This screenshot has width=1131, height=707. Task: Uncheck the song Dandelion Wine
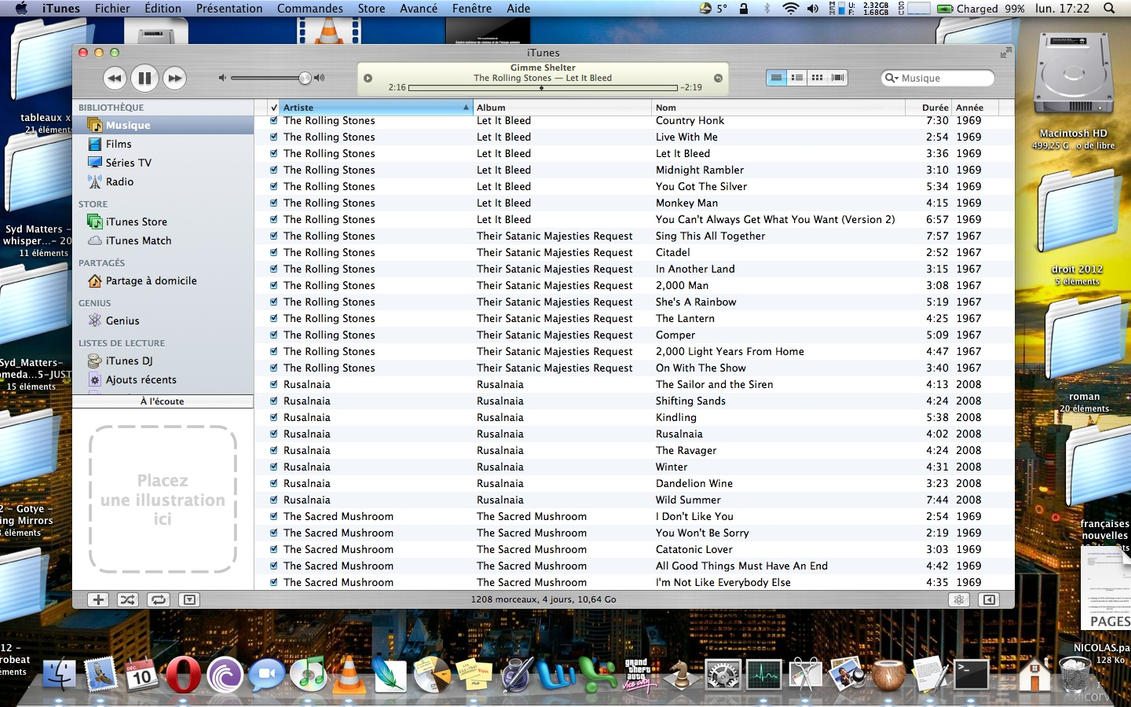coord(273,483)
